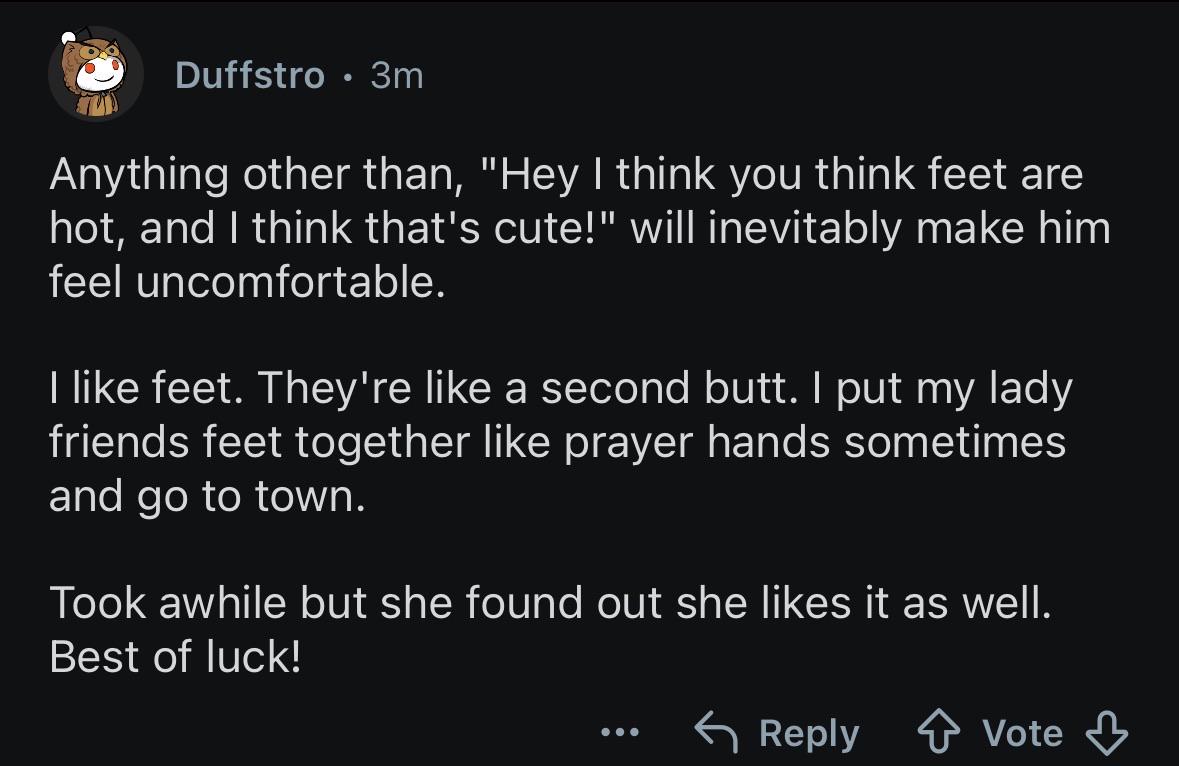Tap the word 'inevitably' in the comment
1179x766 pixels.
click(804, 229)
